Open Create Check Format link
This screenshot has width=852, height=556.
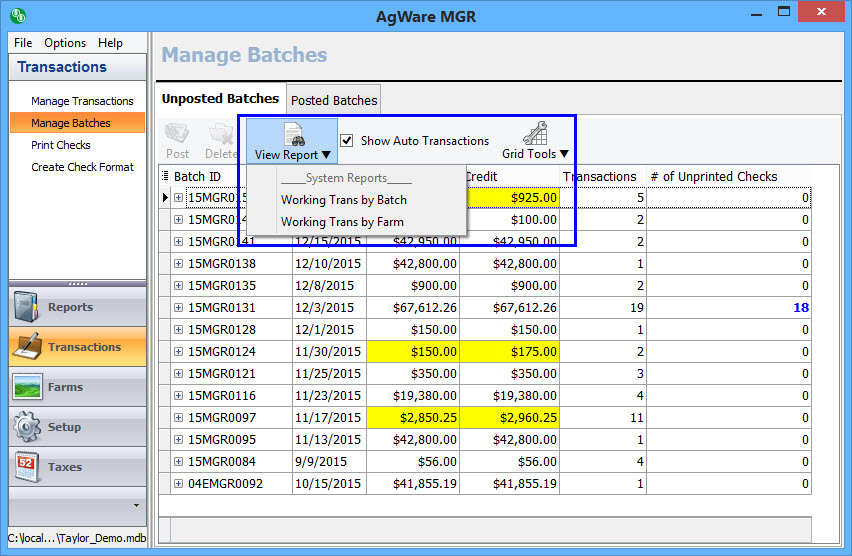(82, 167)
